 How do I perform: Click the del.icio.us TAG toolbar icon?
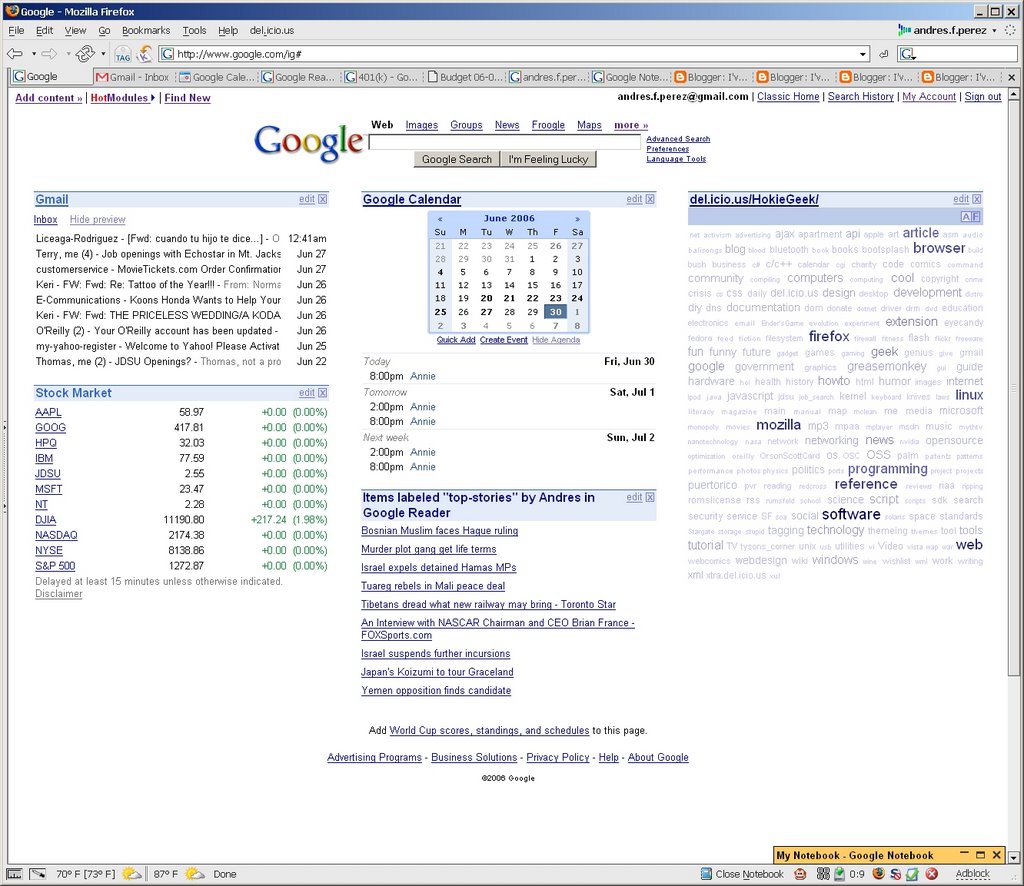[123, 54]
